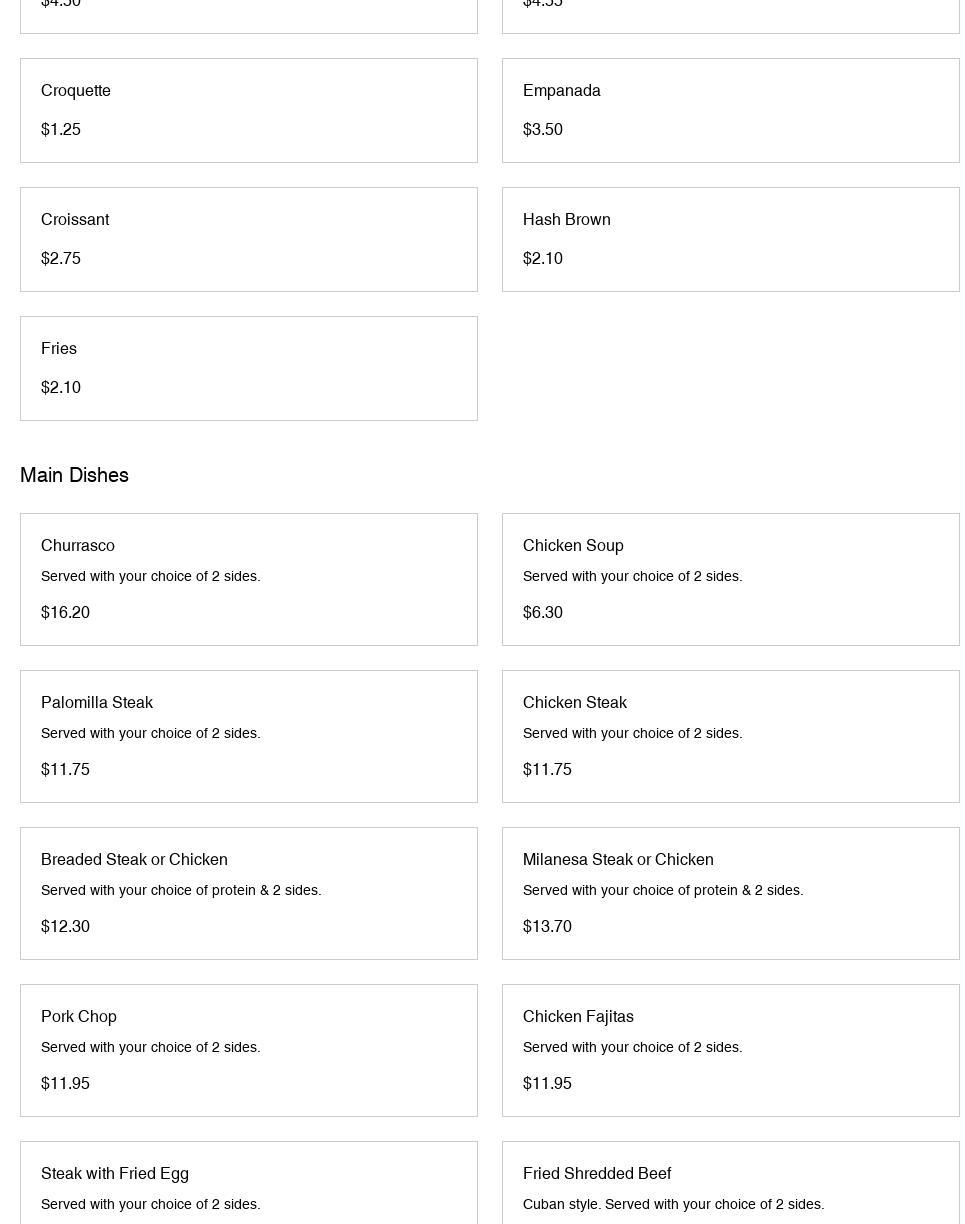Select the Hash Brown item
Viewport: 965px width, 1224px height.
(730, 239)
